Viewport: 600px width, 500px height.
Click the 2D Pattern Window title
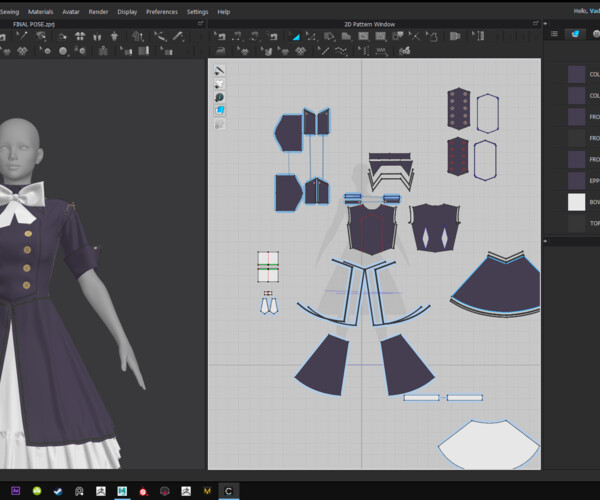point(369,24)
